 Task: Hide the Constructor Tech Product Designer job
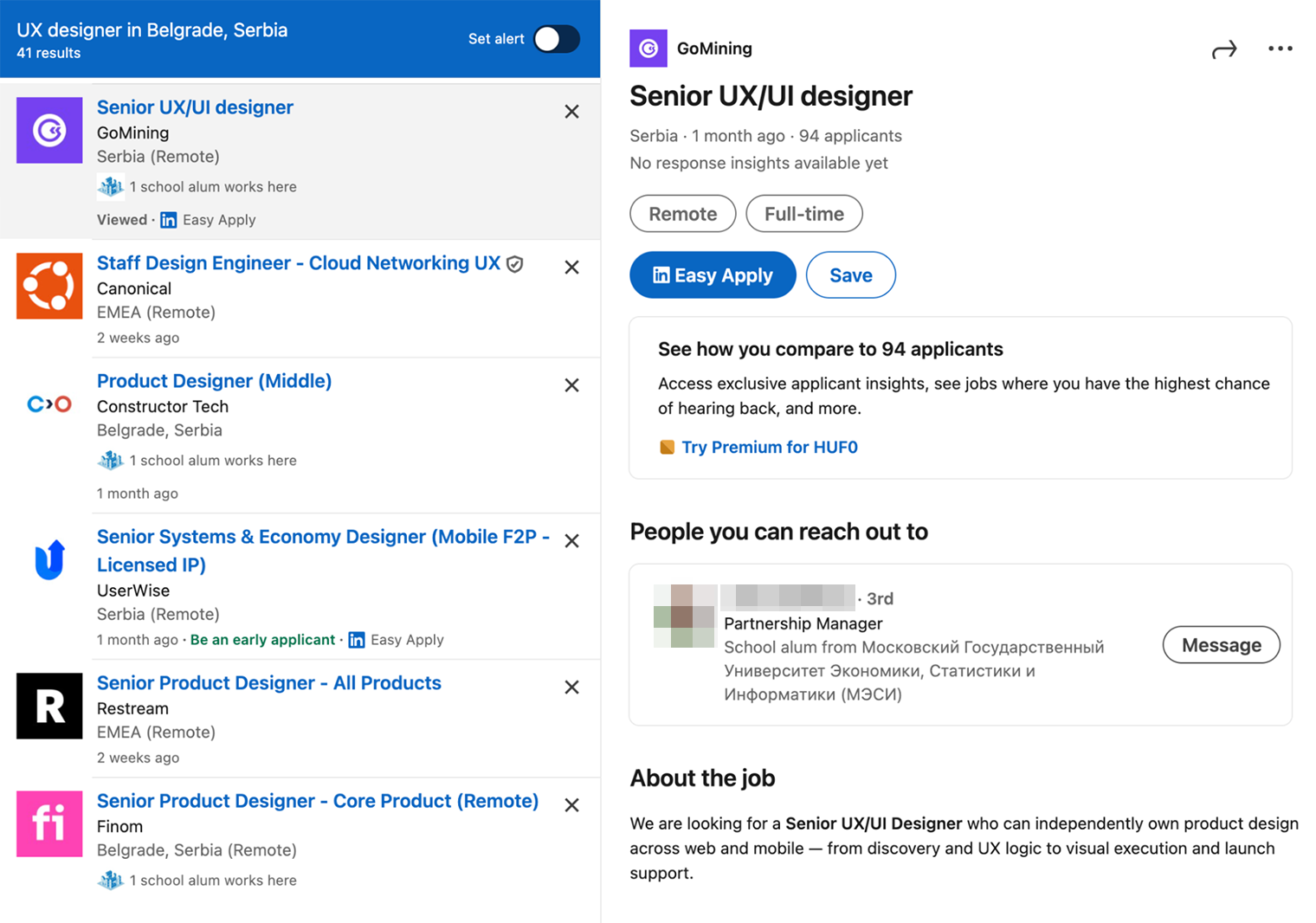point(571,385)
